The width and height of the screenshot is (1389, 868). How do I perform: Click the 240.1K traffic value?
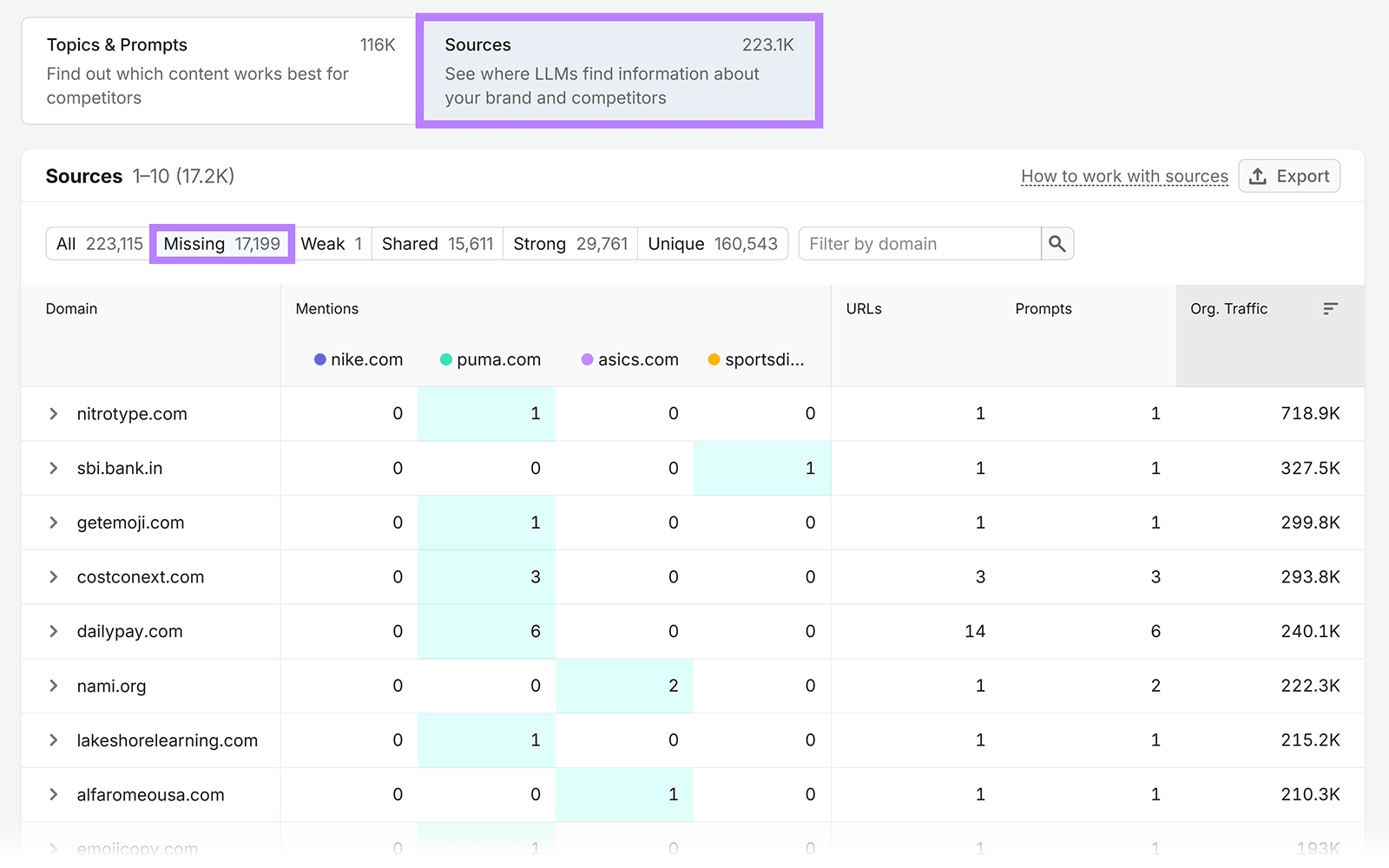[1310, 632]
